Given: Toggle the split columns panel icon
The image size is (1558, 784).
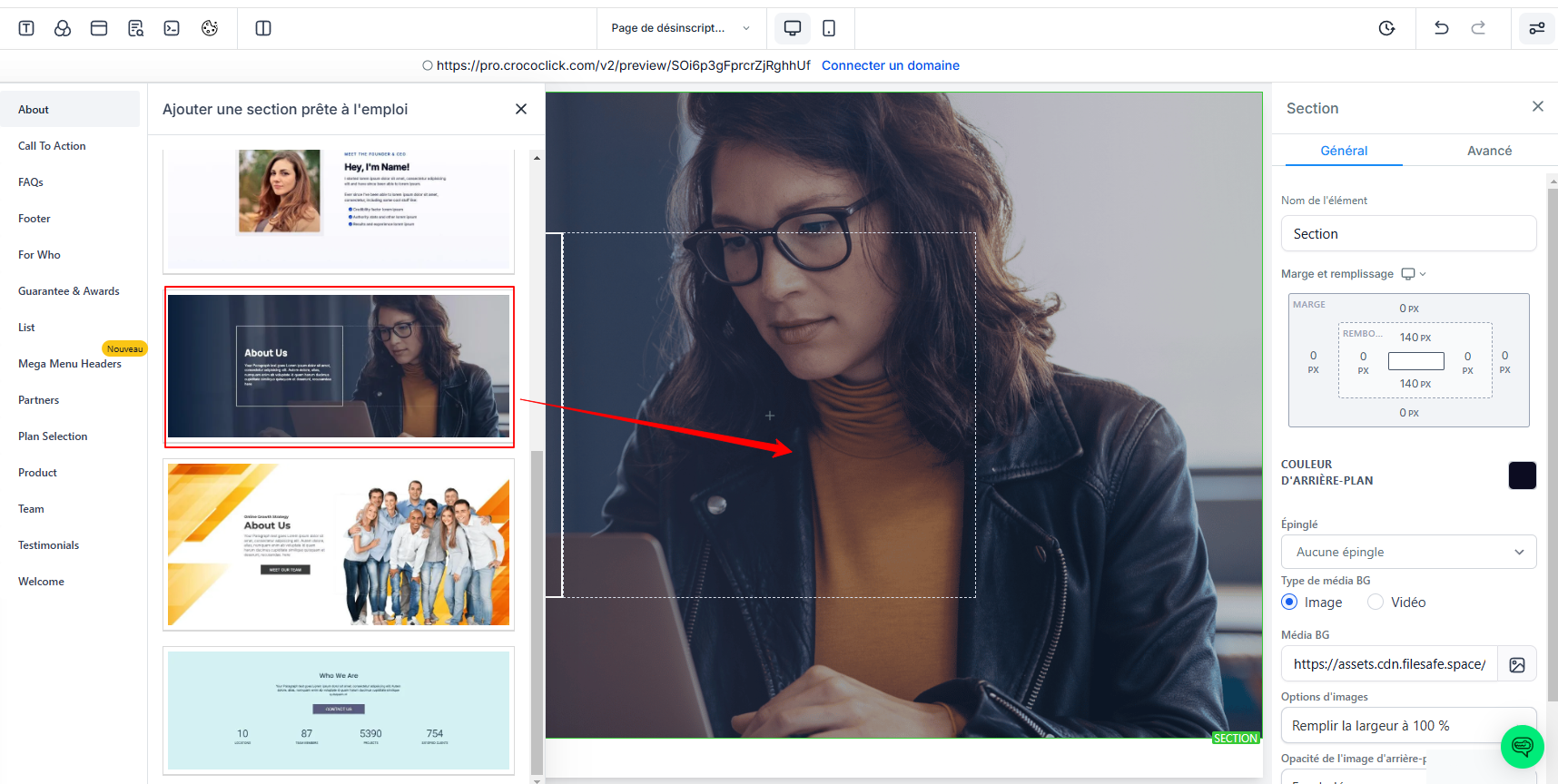Looking at the screenshot, I should 263,28.
